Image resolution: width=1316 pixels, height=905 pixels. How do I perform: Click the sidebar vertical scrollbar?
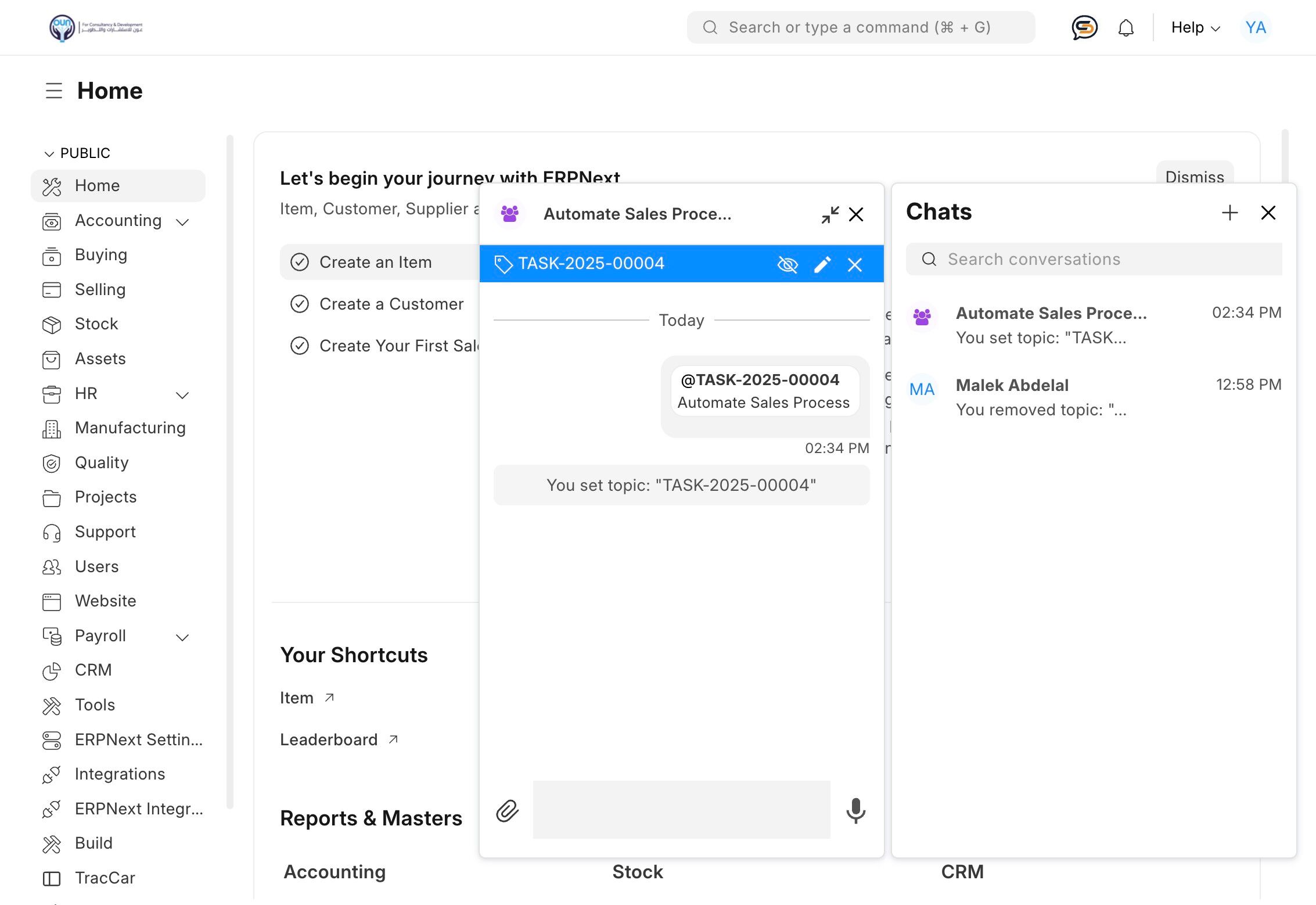230,471
